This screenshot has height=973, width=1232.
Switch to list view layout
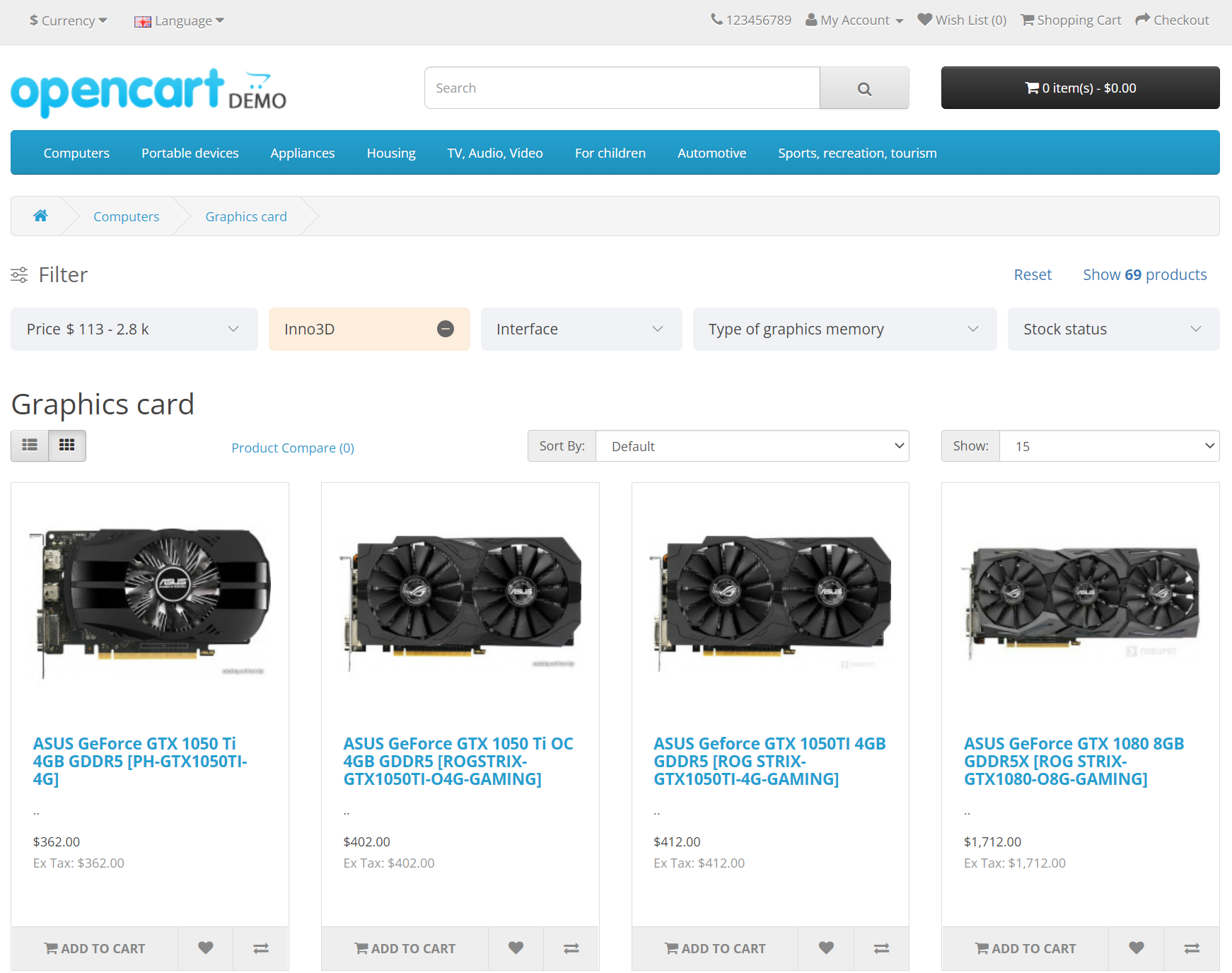(x=30, y=445)
